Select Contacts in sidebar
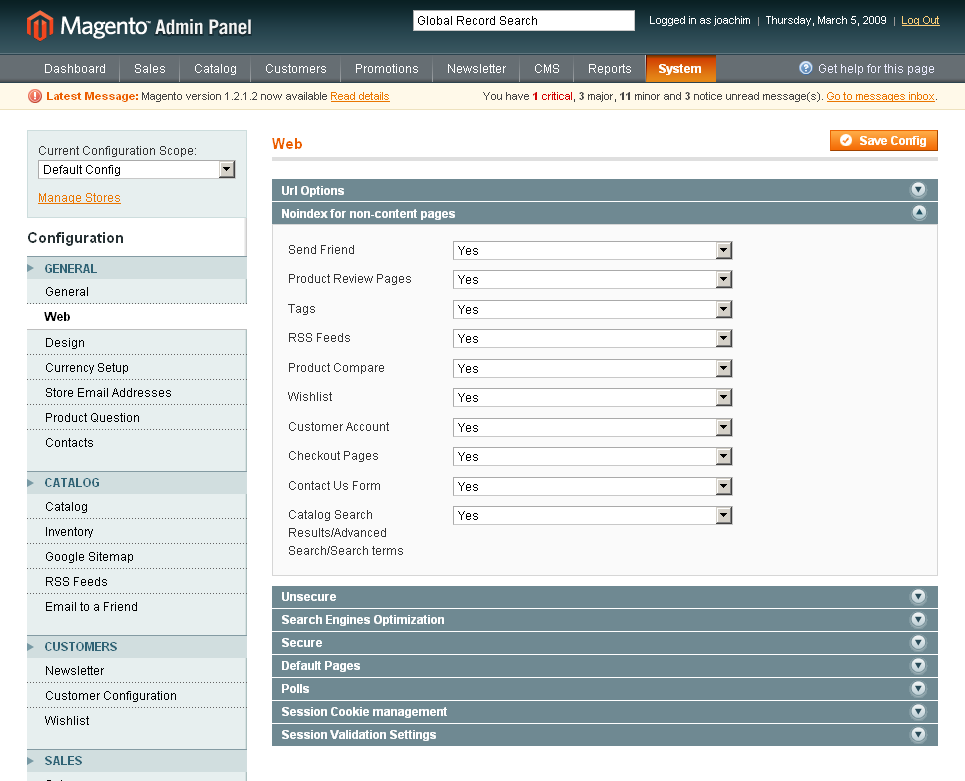965x781 pixels. pos(137,443)
